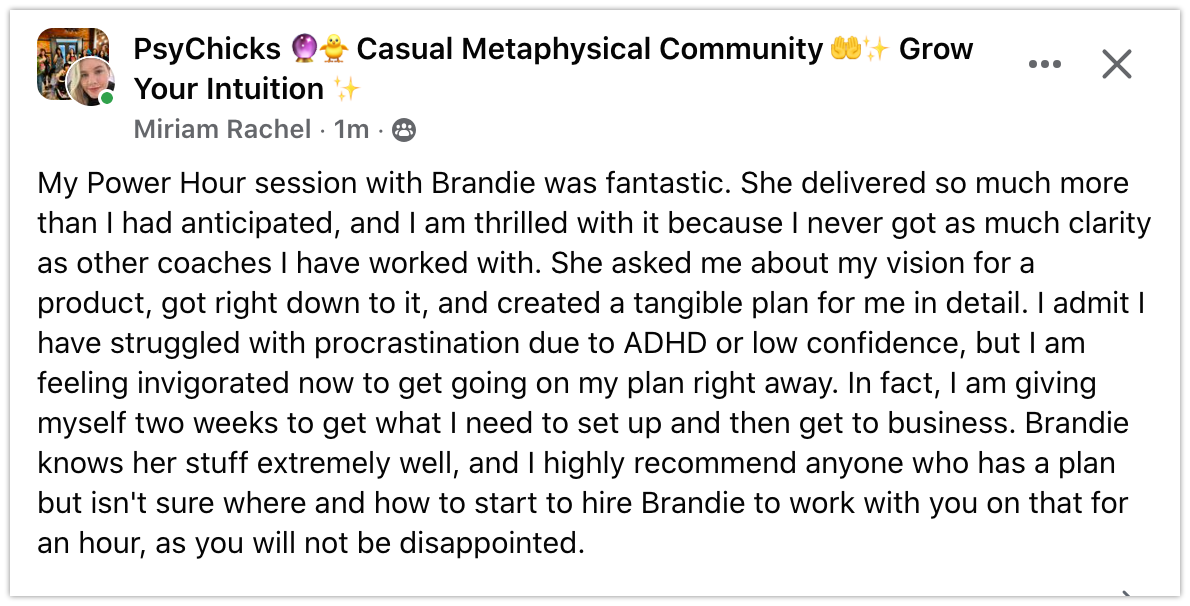The height and width of the screenshot is (606, 1190).
Task: Open Miriam Rachel's round profile picture
Action: (89, 82)
